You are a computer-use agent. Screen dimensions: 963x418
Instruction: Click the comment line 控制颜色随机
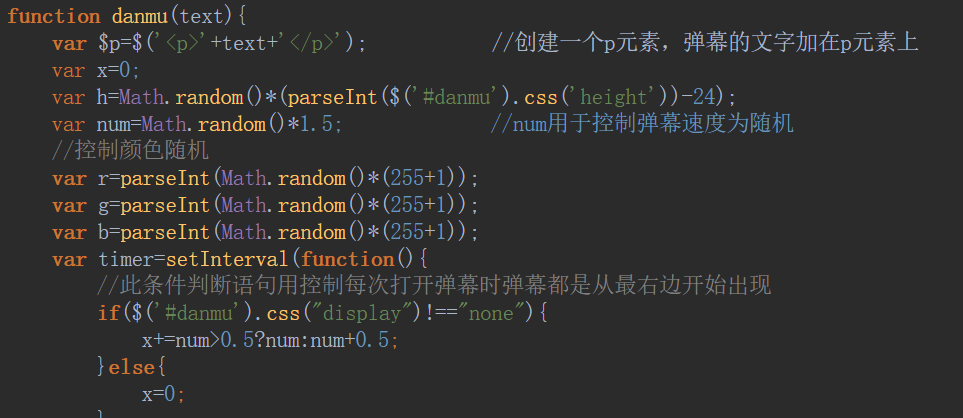point(130,151)
